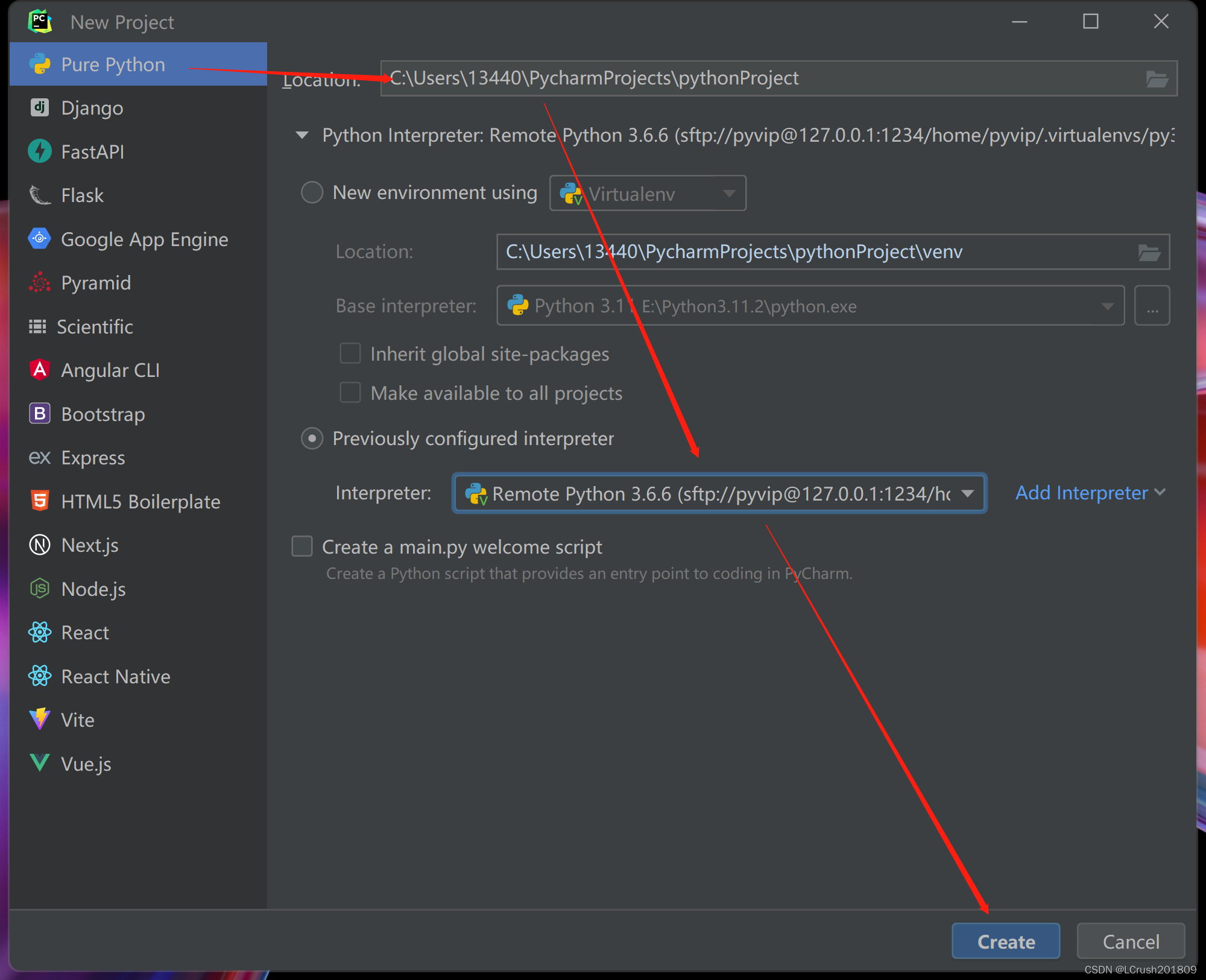Click the Create button
1206x980 pixels.
(1005, 941)
